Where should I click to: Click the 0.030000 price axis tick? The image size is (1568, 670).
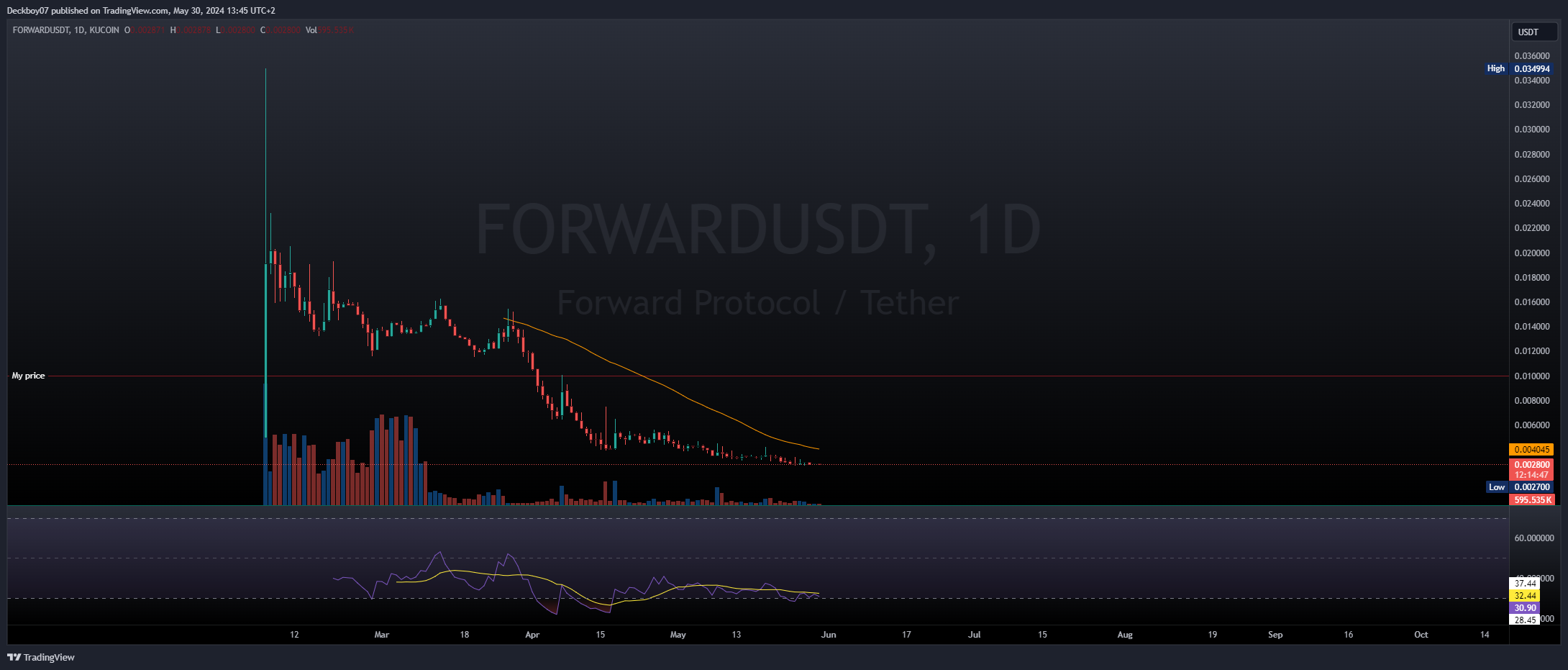click(x=1532, y=130)
